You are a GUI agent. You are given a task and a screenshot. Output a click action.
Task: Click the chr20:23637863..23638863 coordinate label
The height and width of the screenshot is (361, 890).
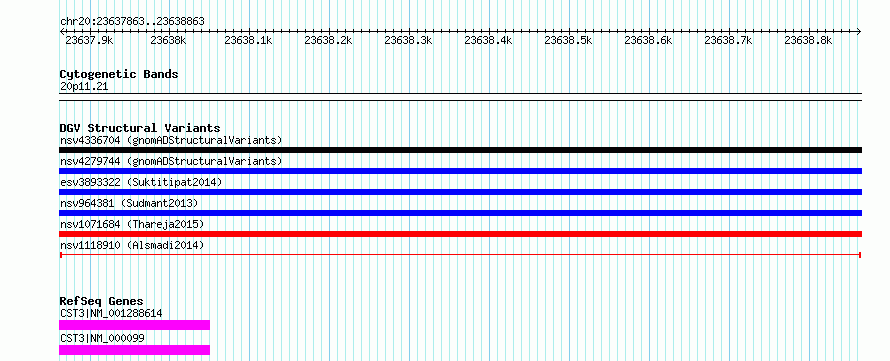click(x=132, y=22)
